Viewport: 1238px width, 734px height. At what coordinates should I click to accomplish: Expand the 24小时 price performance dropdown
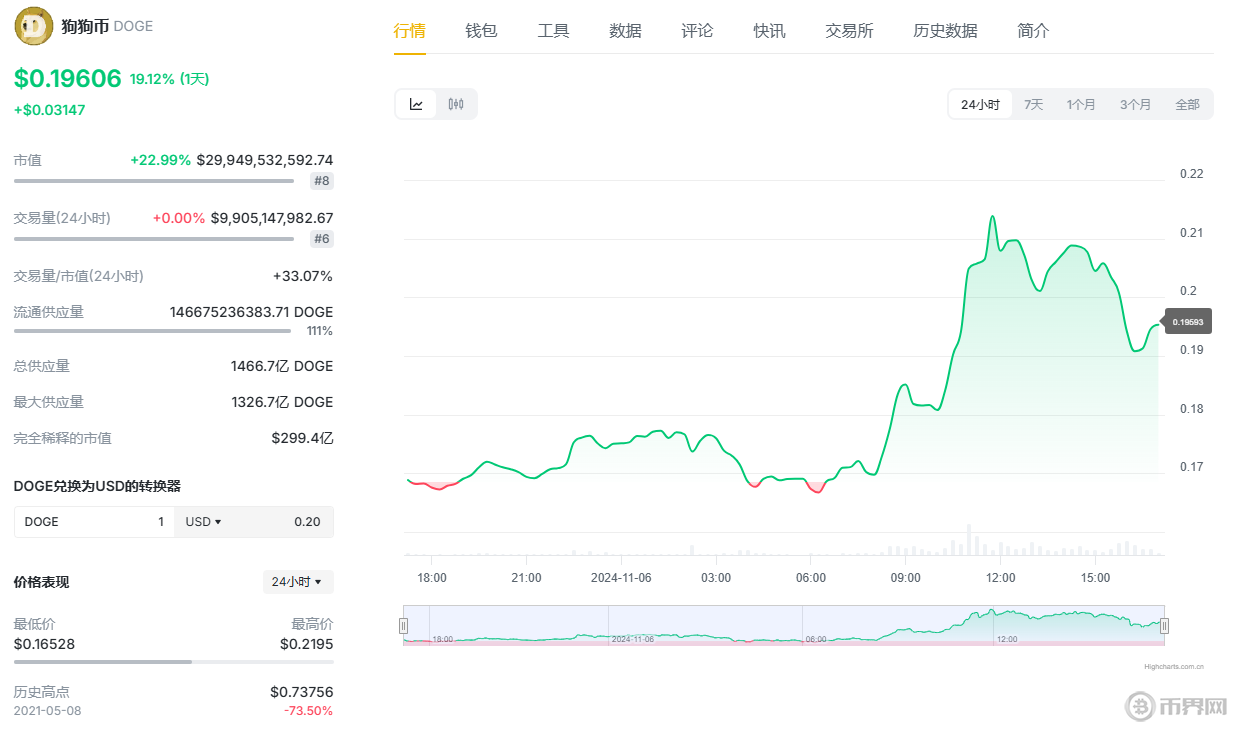click(x=297, y=582)
